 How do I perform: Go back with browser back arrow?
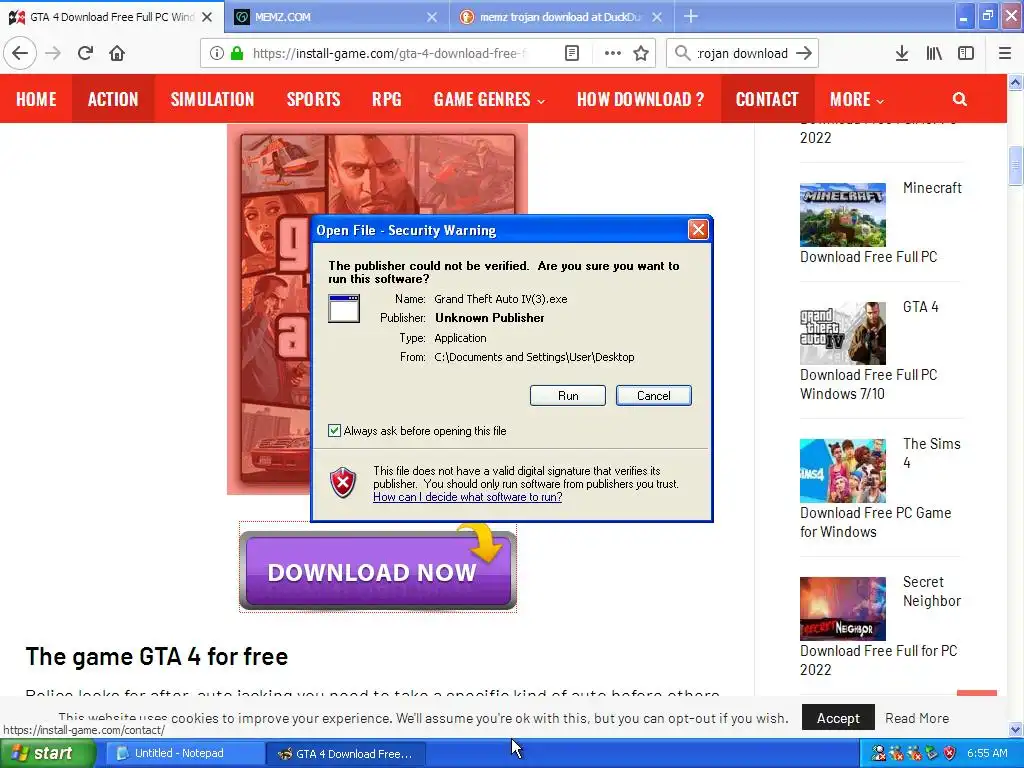point(20,54)
